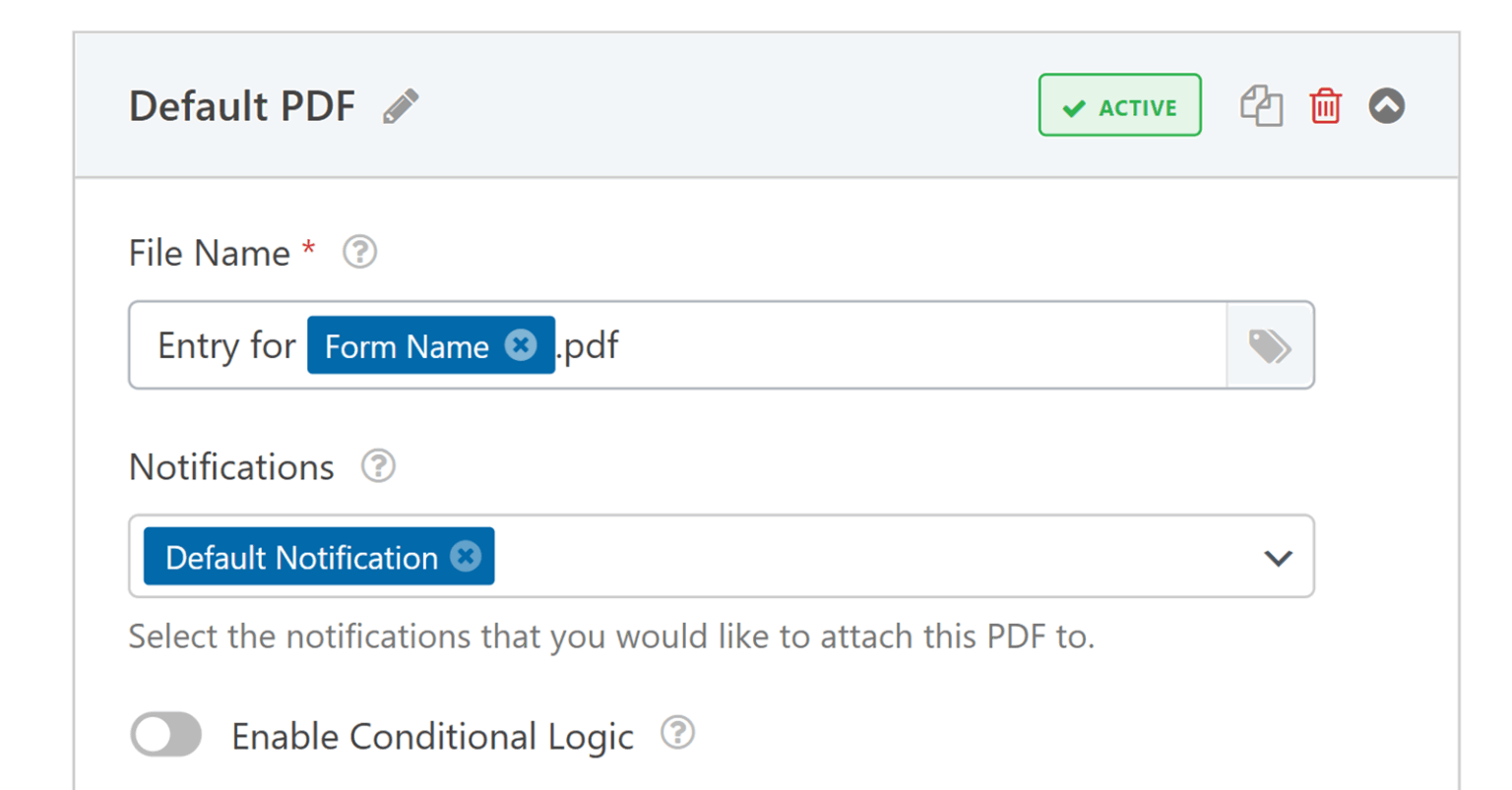Click the green checkmark in the ACTIVE badge
1512x790 pixels.
pyautogui.click(x=1075, y=104)
